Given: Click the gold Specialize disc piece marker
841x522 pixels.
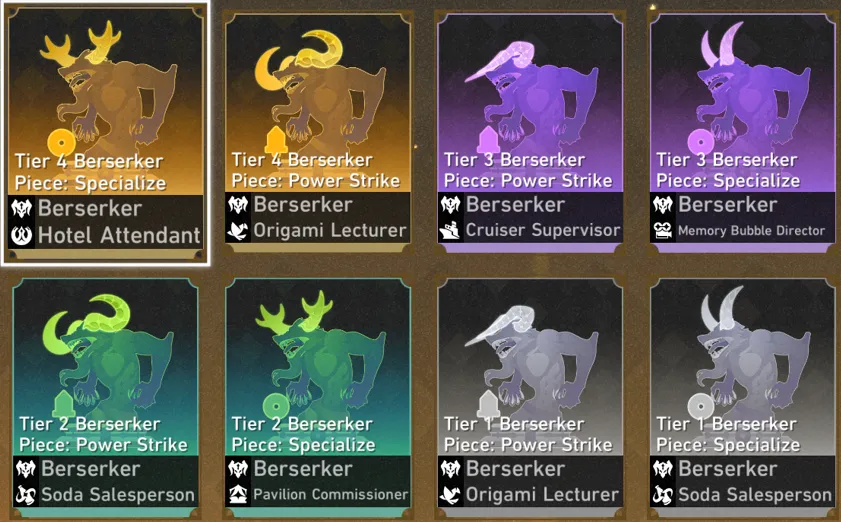Looking at the screenshot, I should coord(61,144).
